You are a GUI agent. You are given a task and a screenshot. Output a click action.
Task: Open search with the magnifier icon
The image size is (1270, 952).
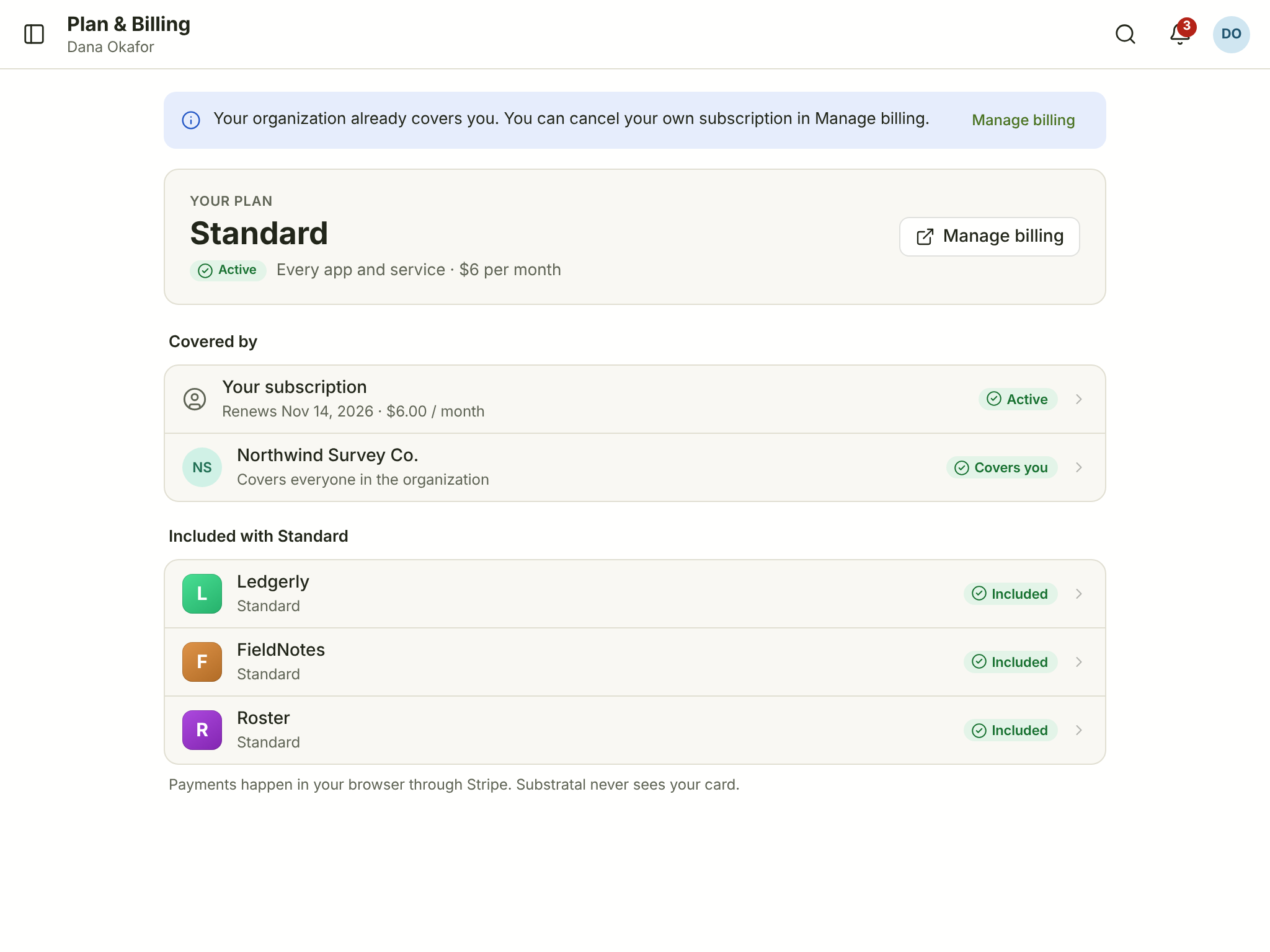click(1126, 34)
